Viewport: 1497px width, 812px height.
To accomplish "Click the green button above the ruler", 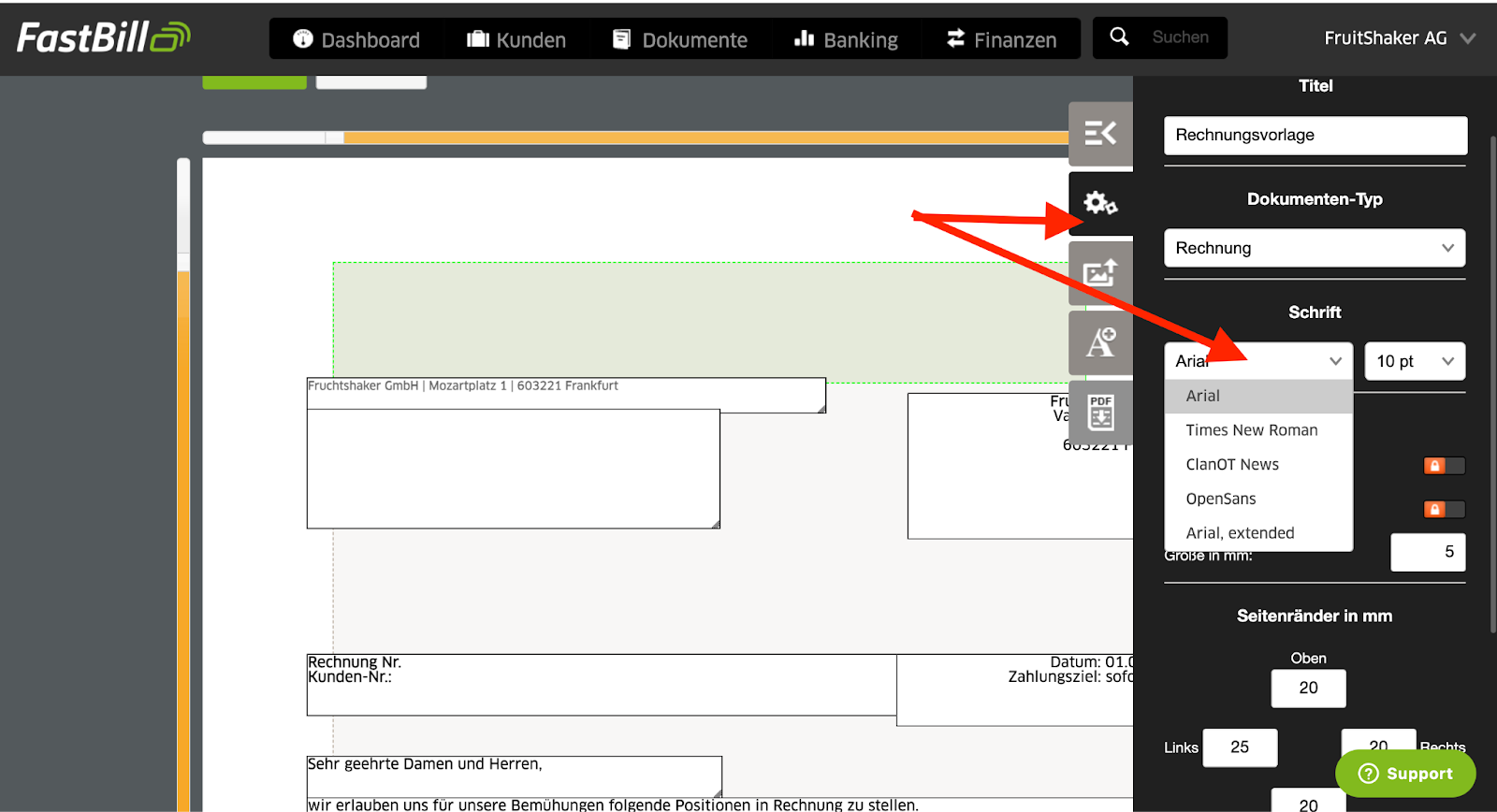I will [254, 82].
